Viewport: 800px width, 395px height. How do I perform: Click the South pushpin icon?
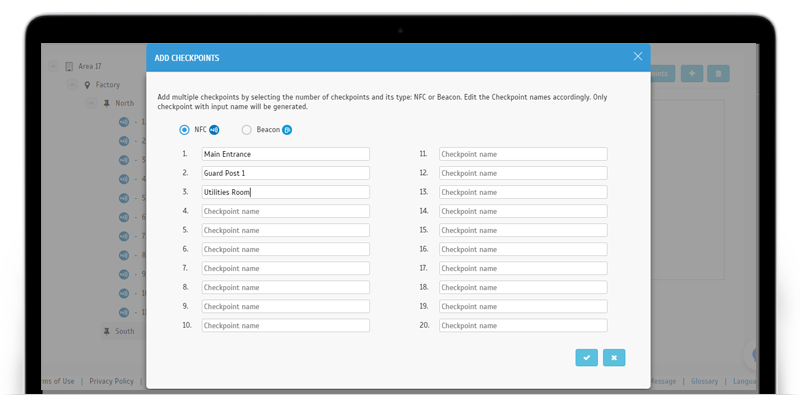coord(106,331)
